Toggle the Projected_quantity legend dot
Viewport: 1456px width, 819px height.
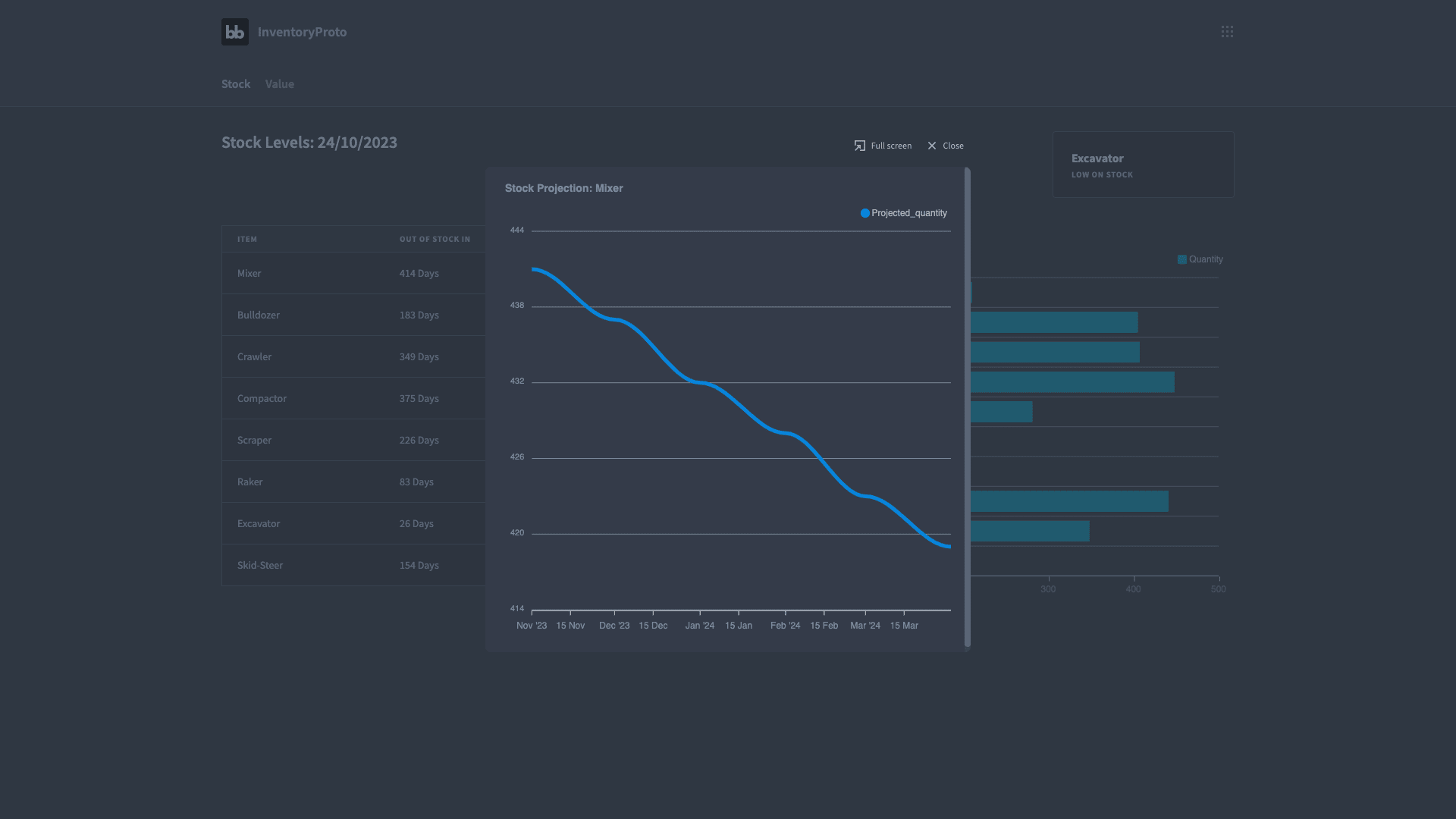864,213
